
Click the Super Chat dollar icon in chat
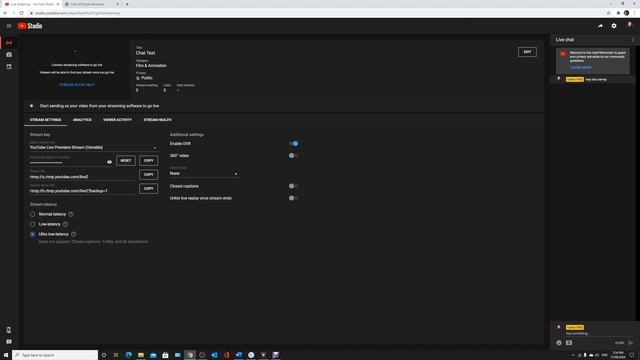click(x=569, y=343)
